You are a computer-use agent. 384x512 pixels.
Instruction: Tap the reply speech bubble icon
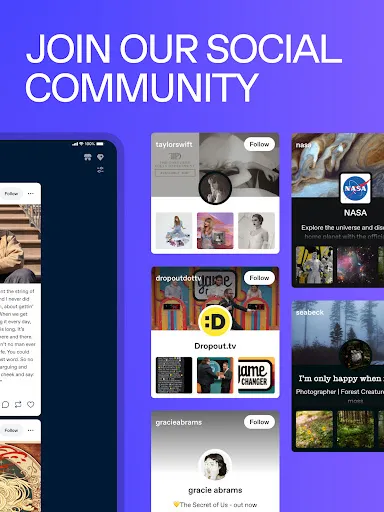[5, 404]
